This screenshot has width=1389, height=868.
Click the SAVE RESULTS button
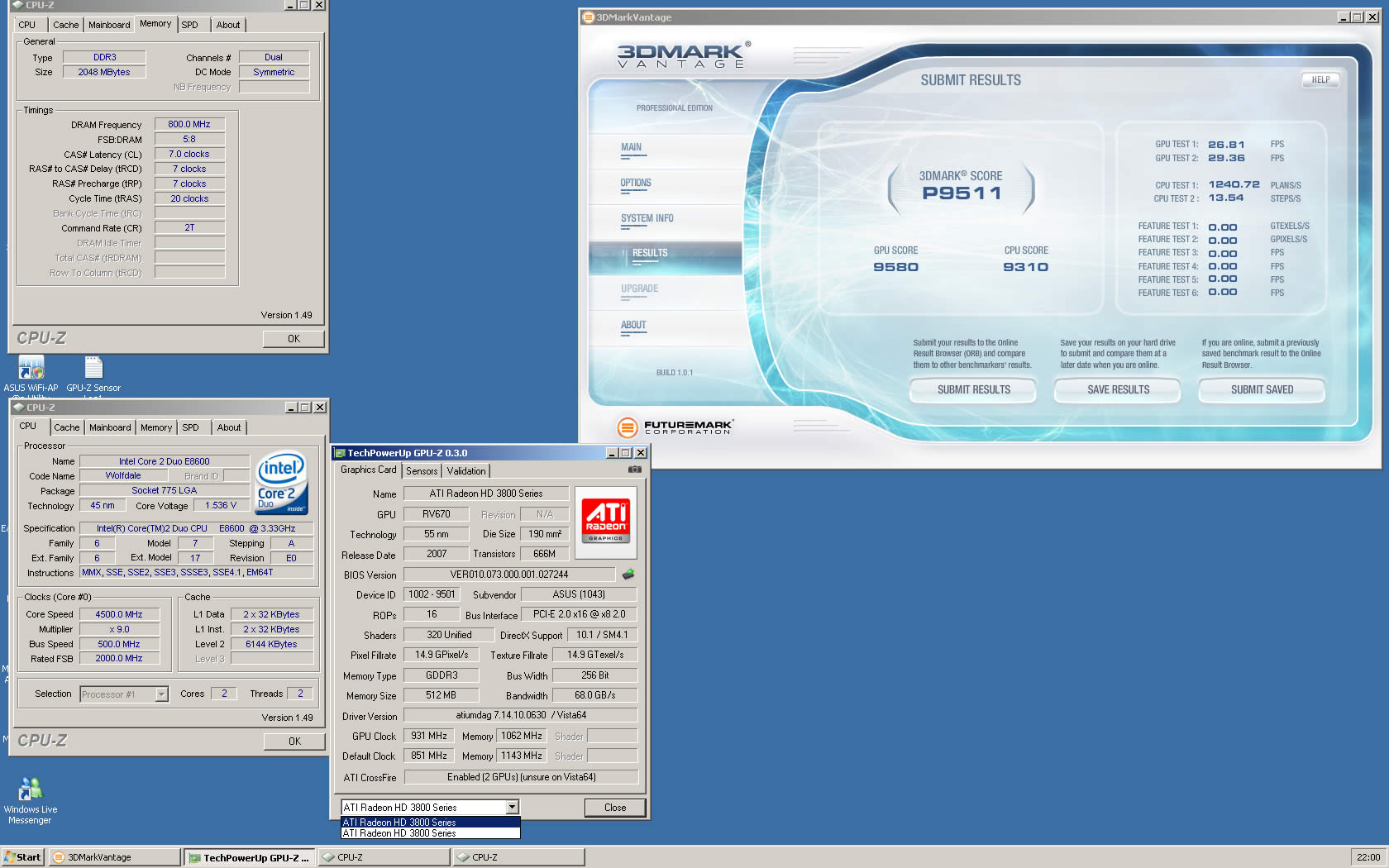pos(1118,390)
